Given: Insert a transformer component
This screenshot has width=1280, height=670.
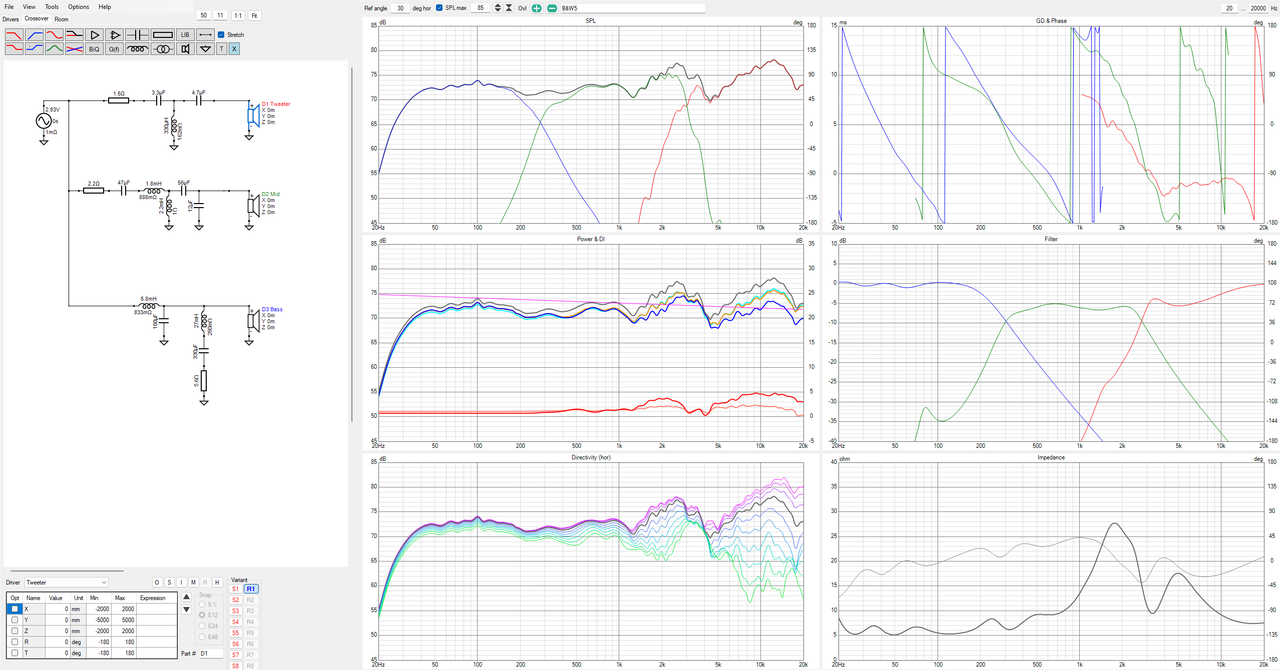Looking at the screenshot, I should pos(162,48).
